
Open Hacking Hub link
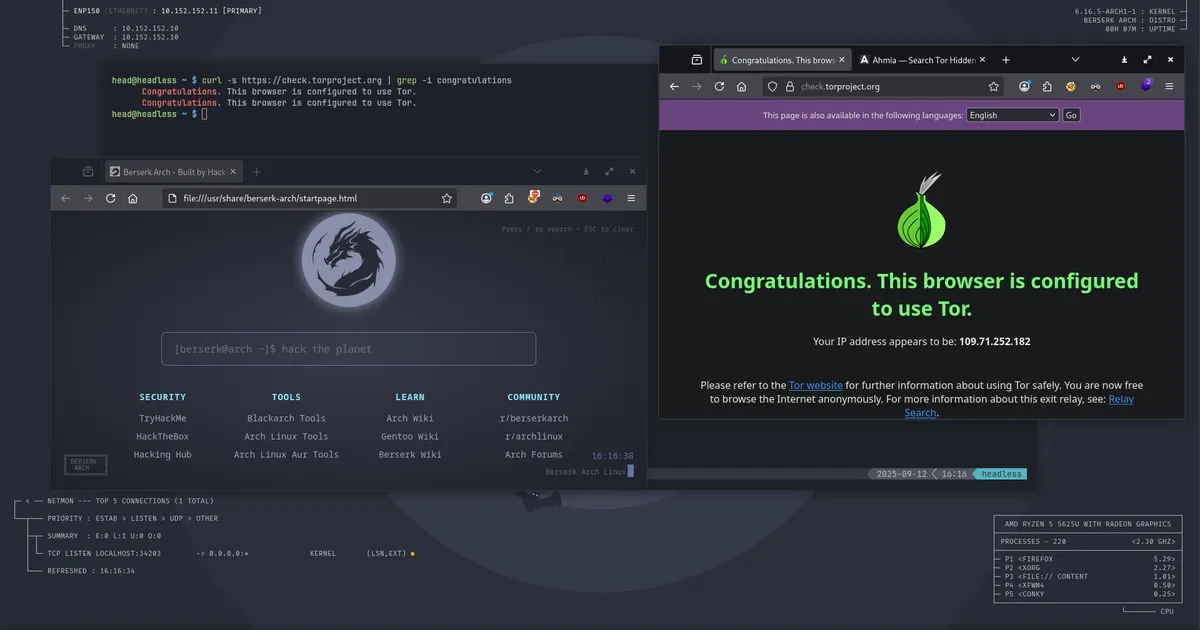tap(162, 455)
